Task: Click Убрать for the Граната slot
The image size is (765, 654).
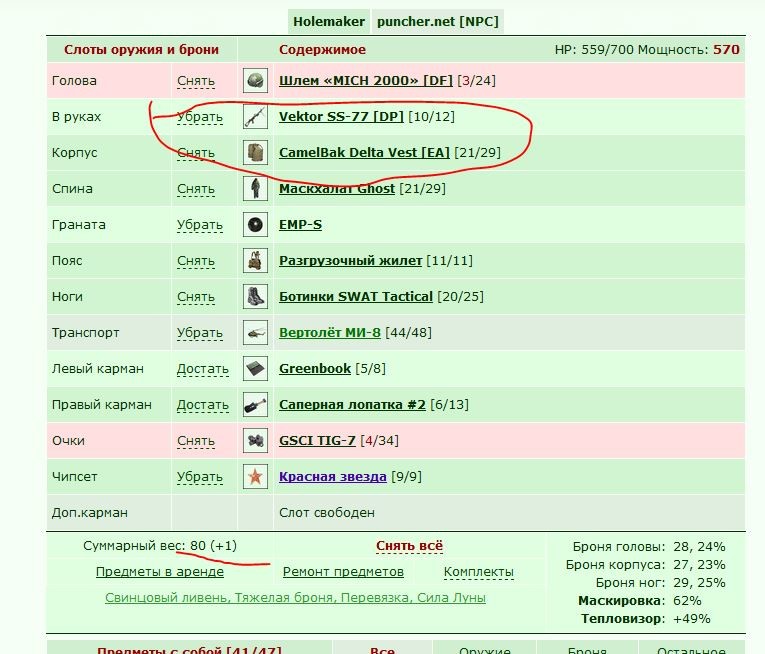Action: [200, 225]
